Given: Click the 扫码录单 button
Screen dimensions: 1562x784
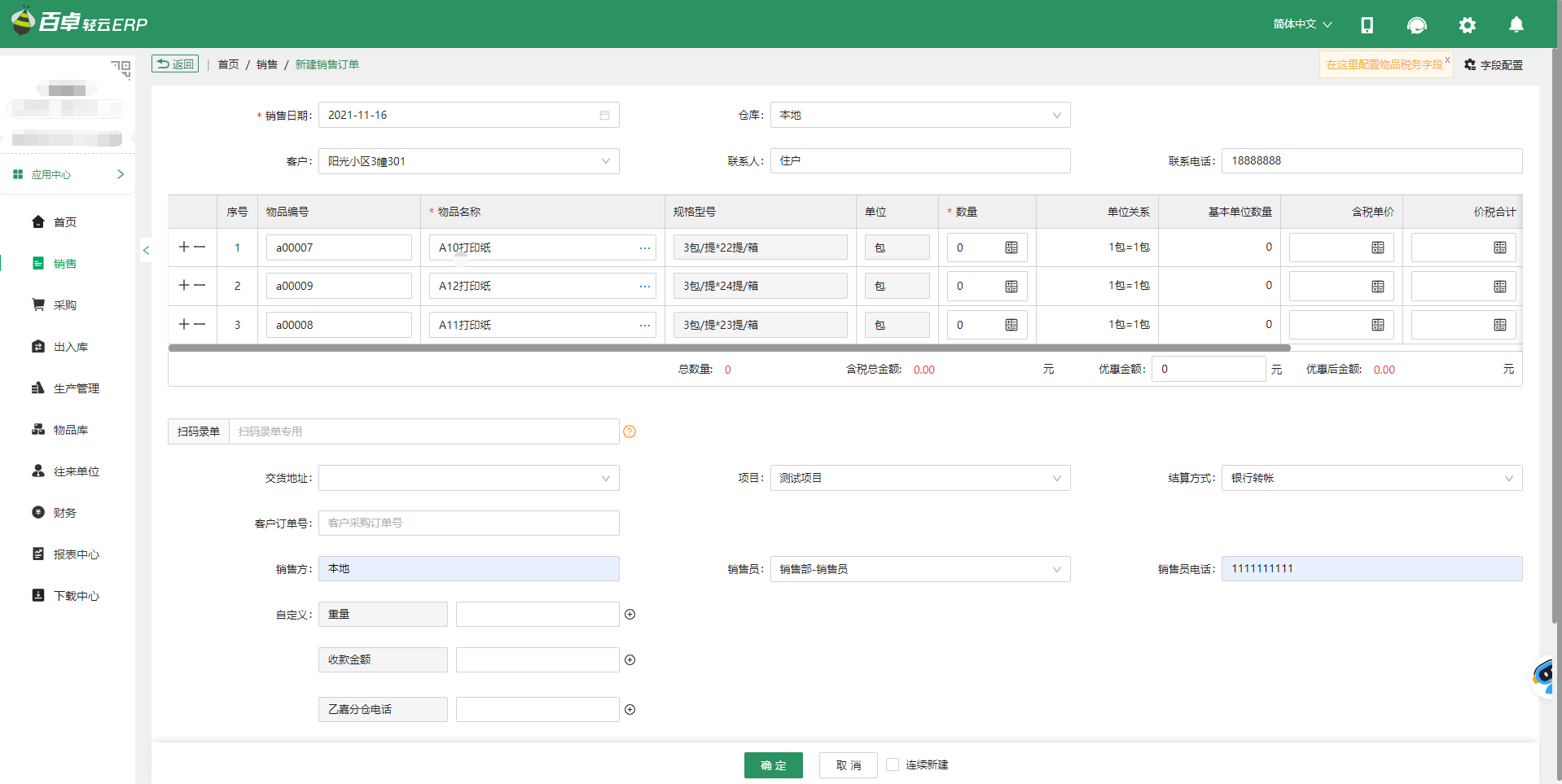Looking at the screenshot, I should (199, 431).
